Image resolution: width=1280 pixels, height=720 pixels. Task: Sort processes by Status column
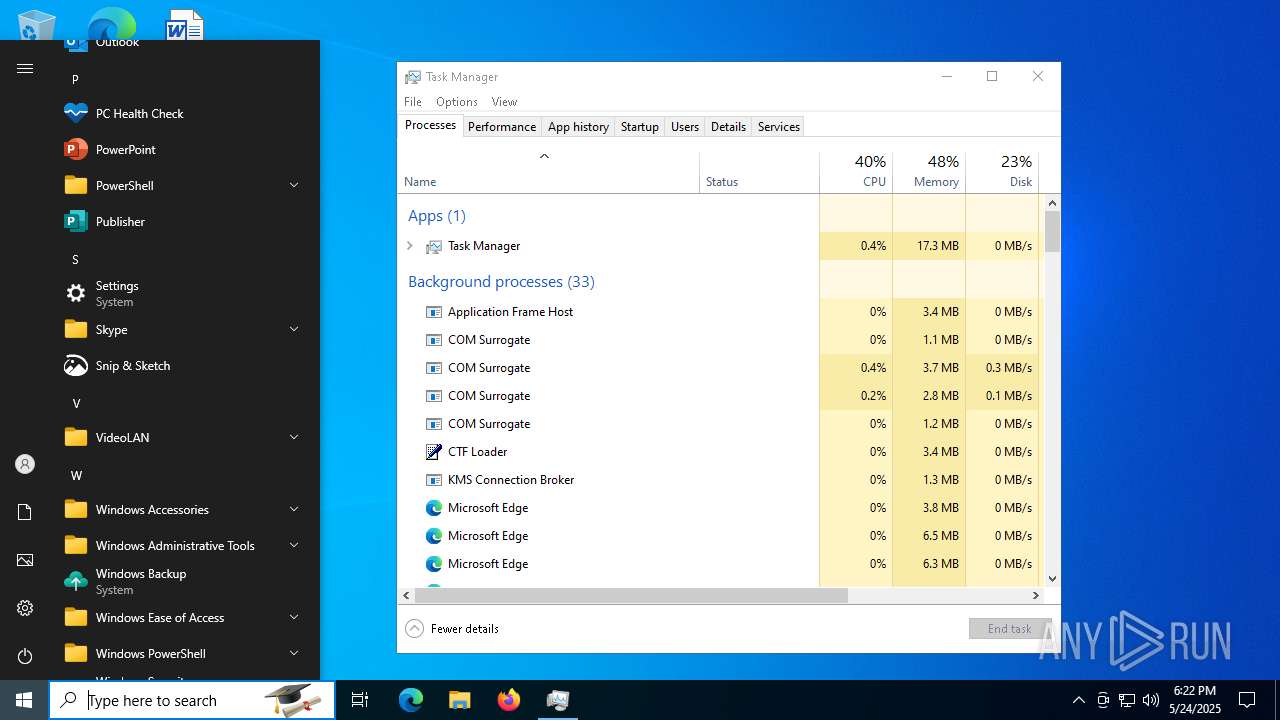click(x=759, y=172)
